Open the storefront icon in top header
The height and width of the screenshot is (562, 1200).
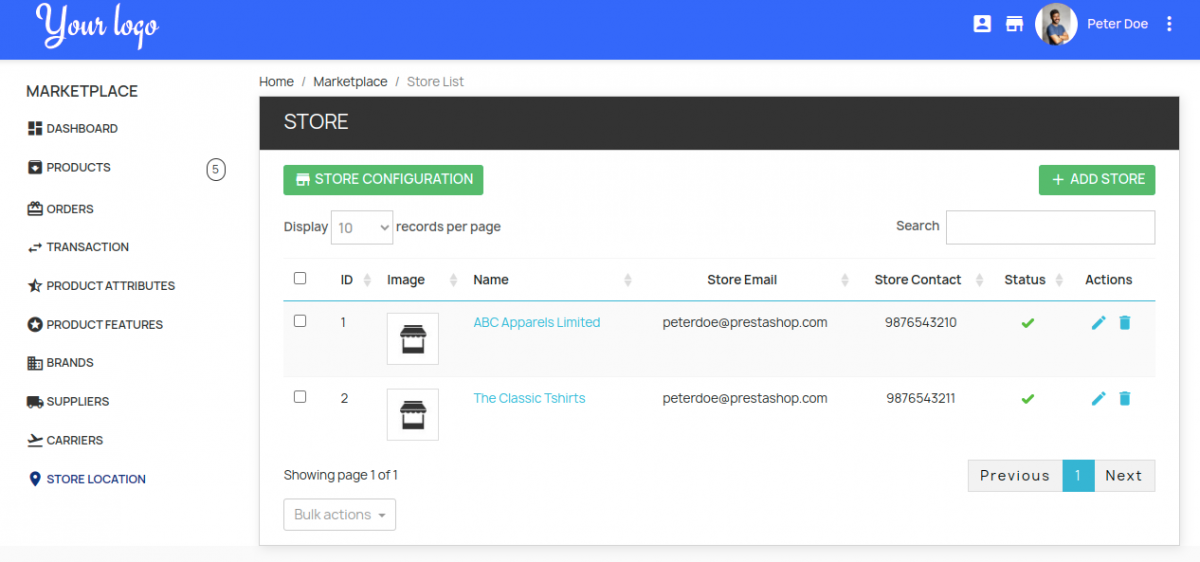click(1014, 24)
